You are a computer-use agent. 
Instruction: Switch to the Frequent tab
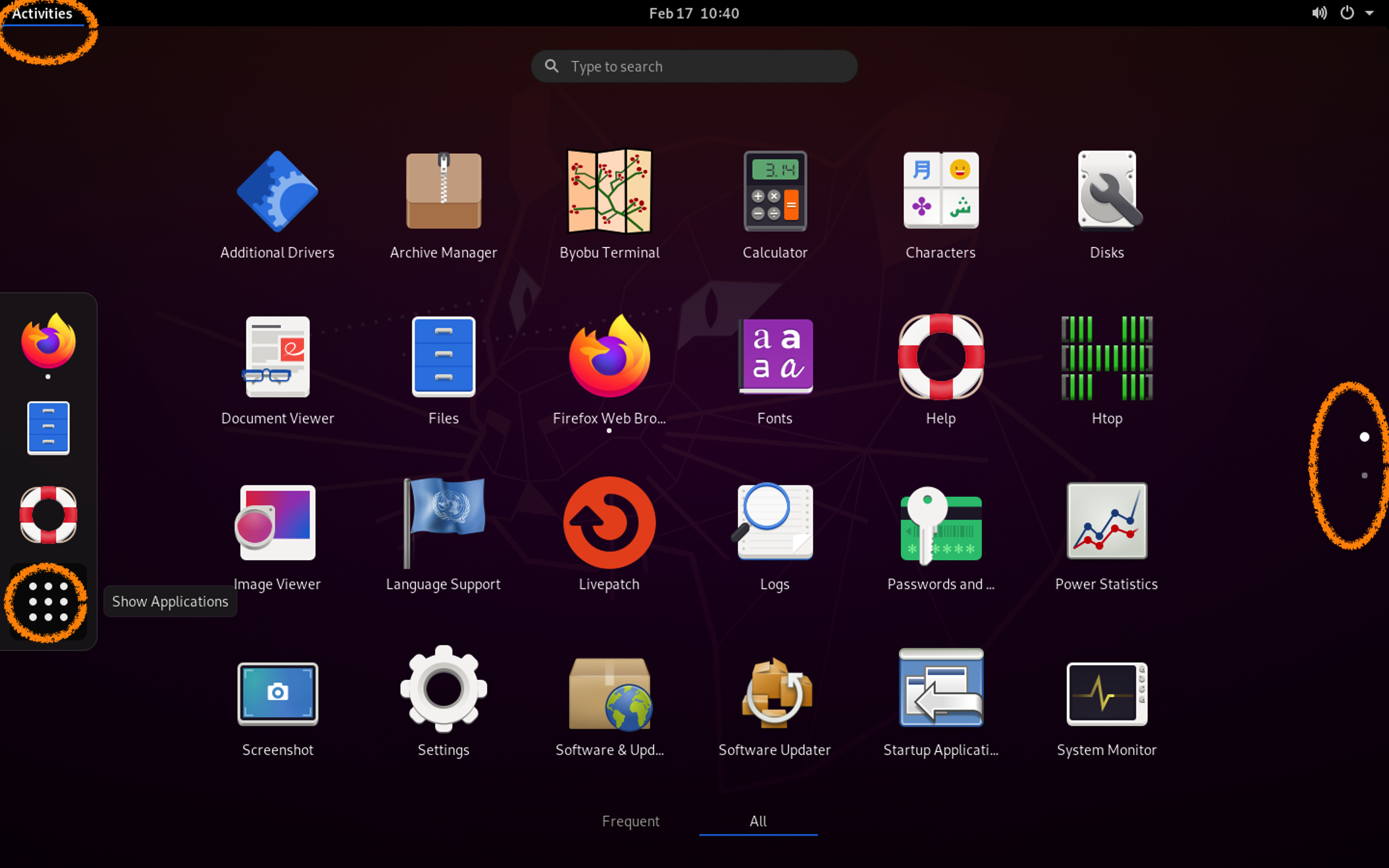point(630,821)
